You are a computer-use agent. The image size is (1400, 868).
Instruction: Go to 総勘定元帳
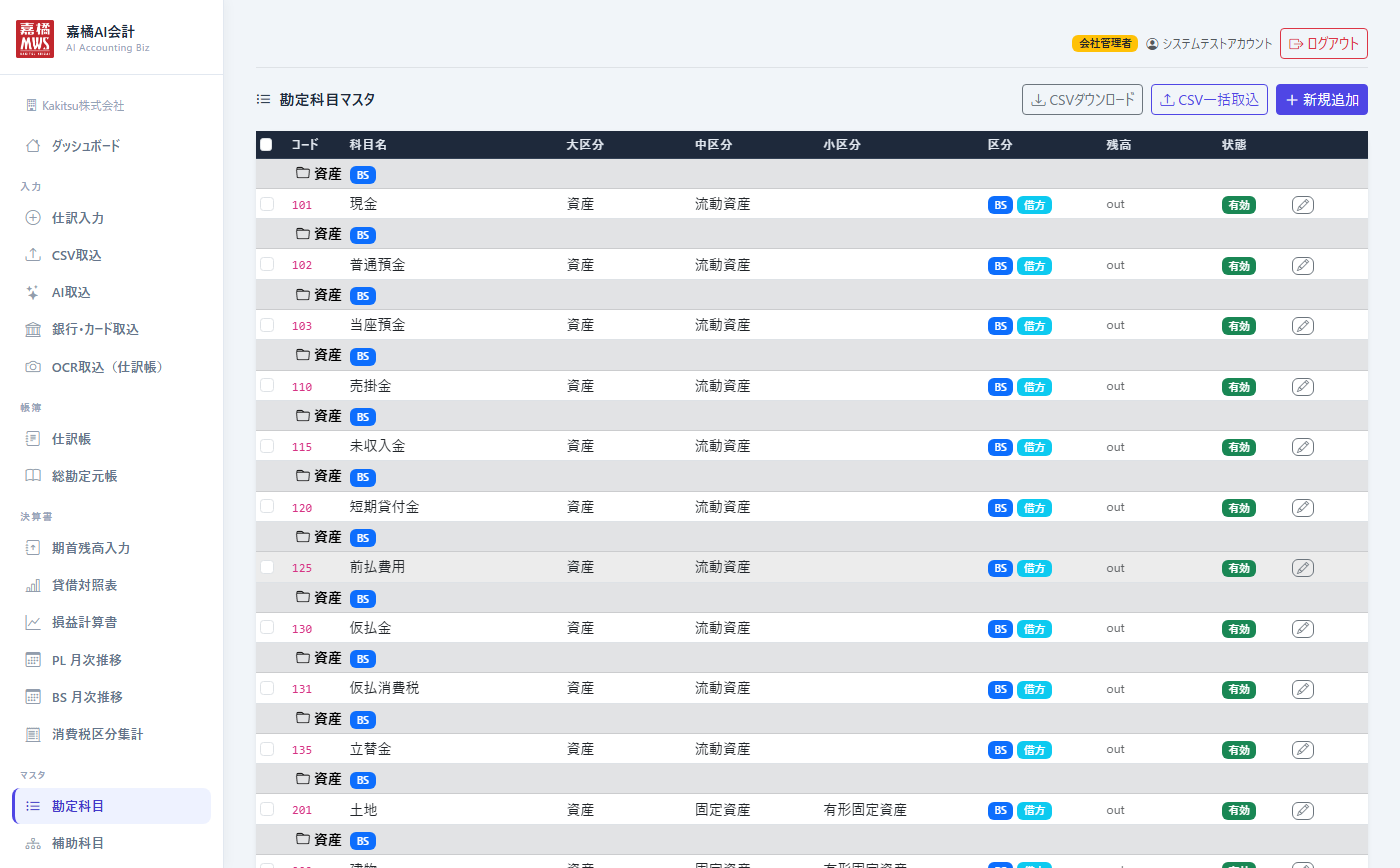point(111,476)
